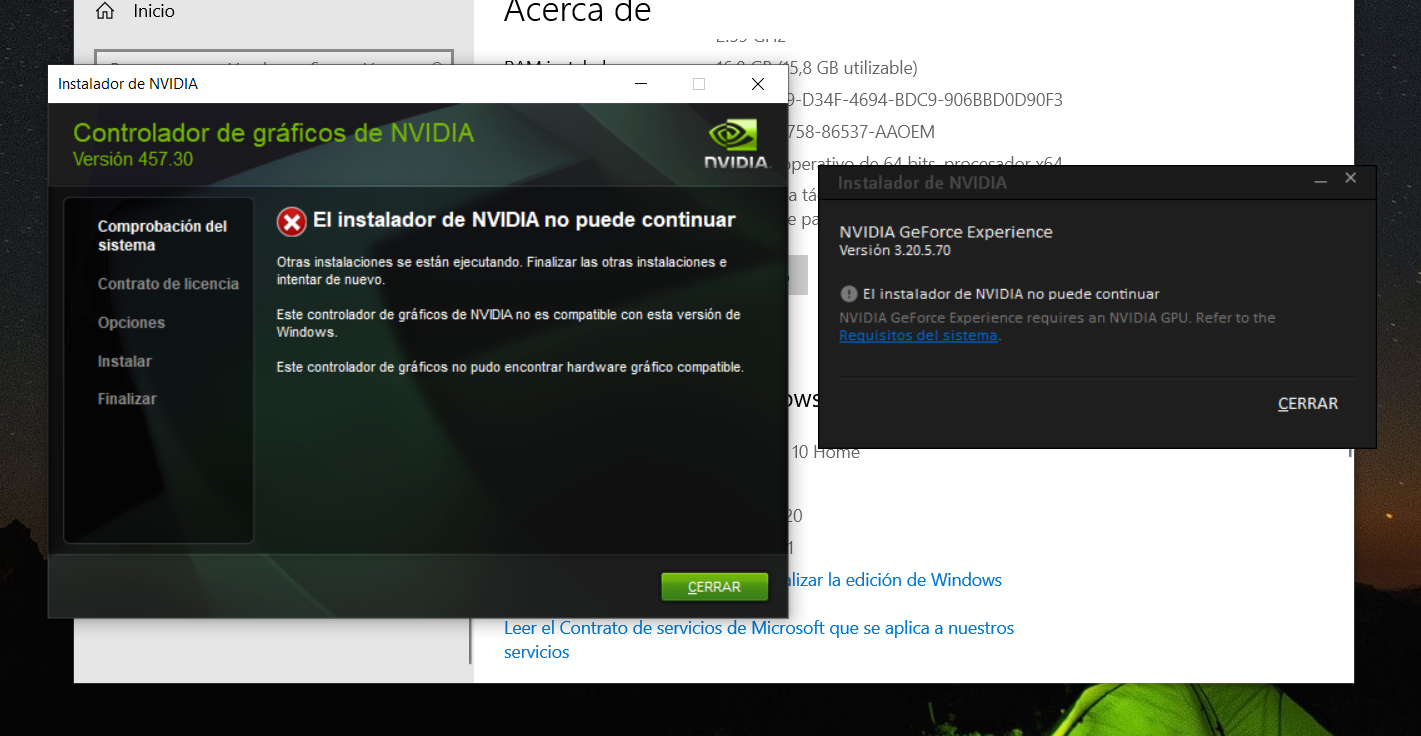The image size is (1421, 736).
Task: Select Comprobación del sistema step
Action: [162, 236]
